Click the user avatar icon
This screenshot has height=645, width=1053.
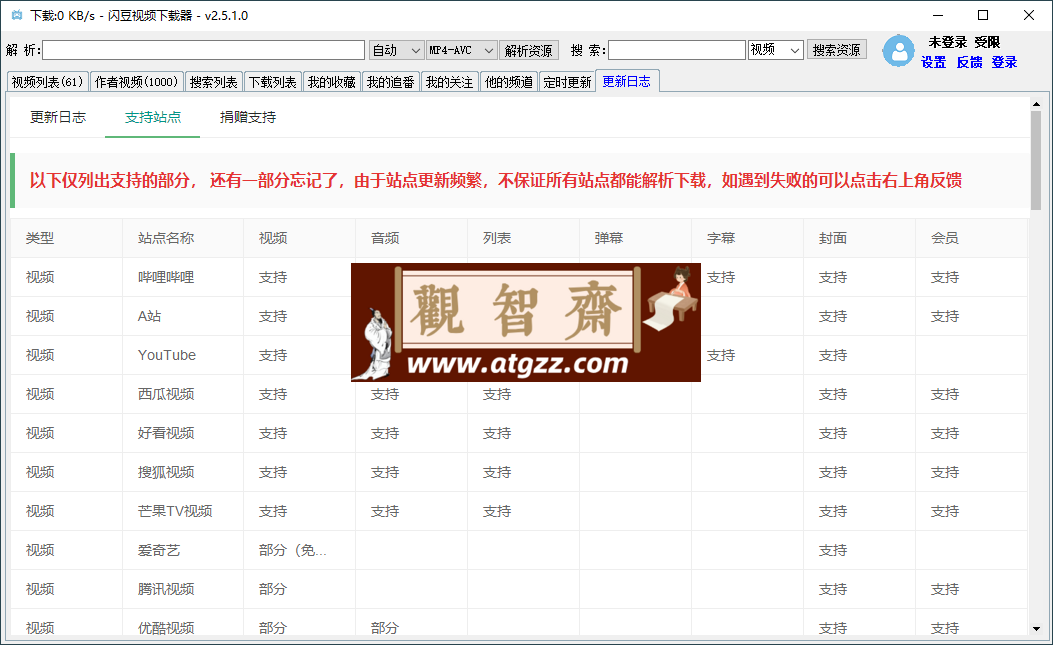899,50
